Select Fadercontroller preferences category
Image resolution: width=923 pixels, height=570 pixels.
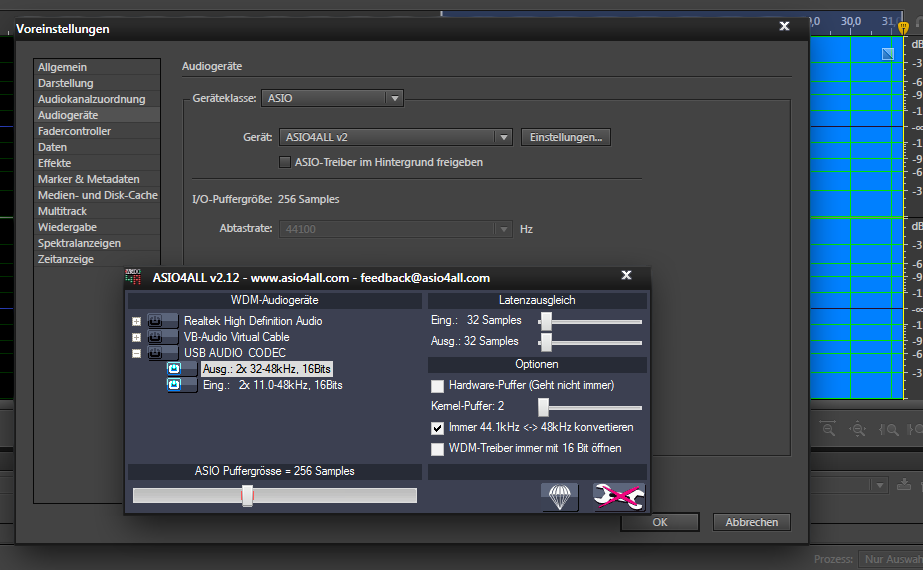(x=97, y=131)
